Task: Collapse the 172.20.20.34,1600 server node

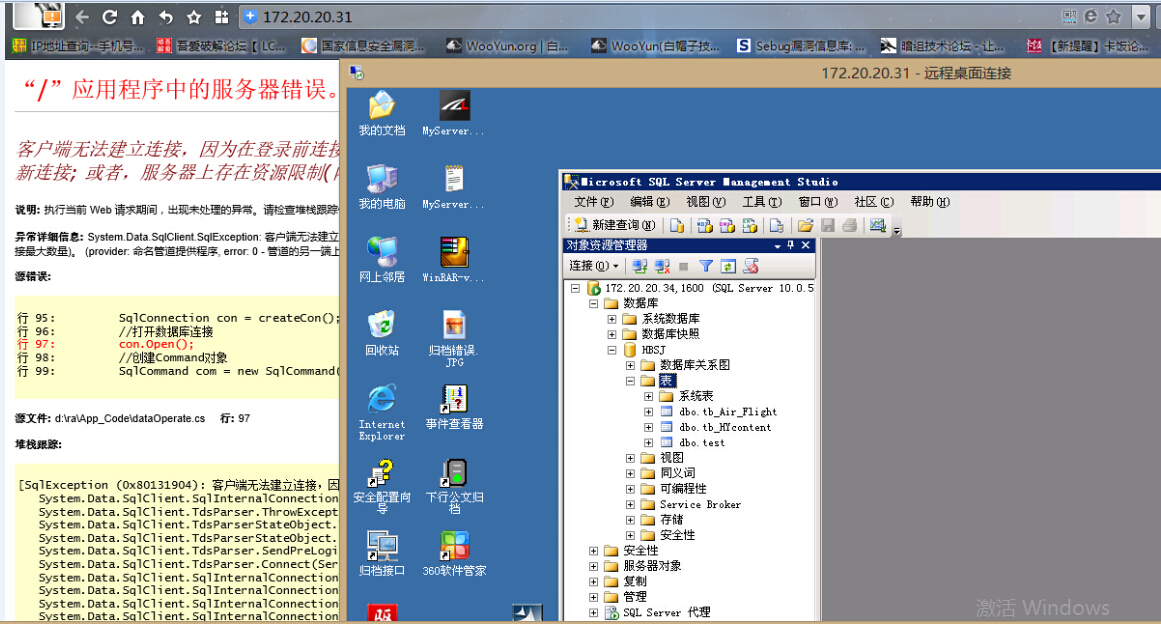Action: pos(575,288)
